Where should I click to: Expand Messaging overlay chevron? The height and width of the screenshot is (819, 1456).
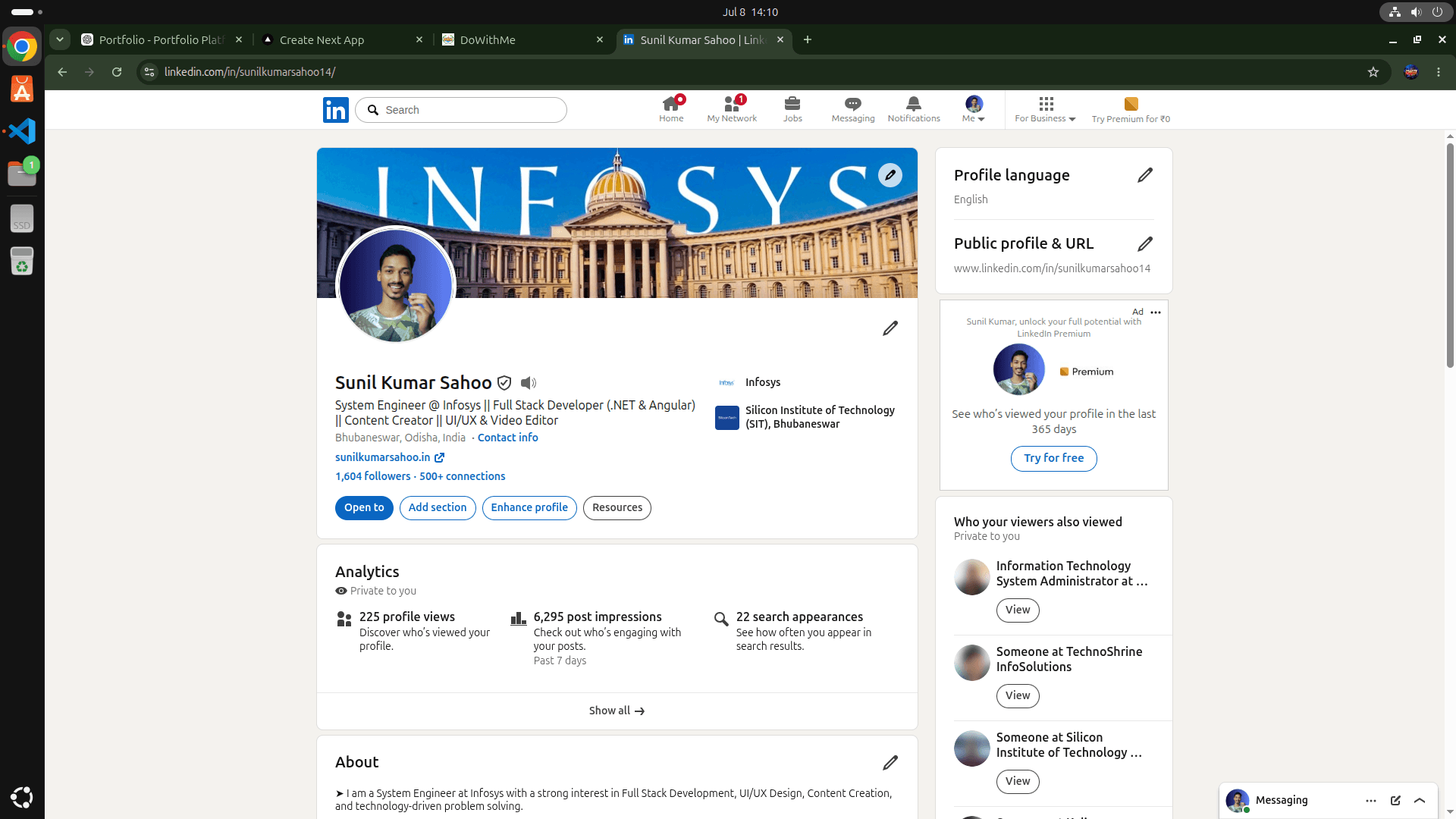[1420, 801]
